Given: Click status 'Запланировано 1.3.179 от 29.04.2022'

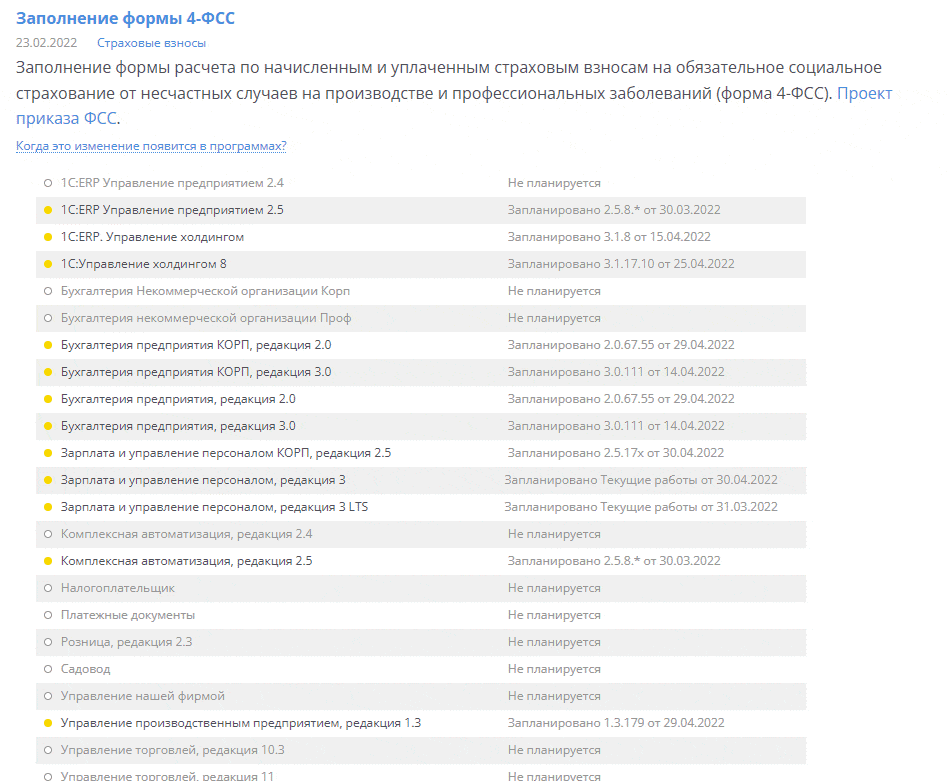Looking at the screenshot, I should [x=615, y=723].
